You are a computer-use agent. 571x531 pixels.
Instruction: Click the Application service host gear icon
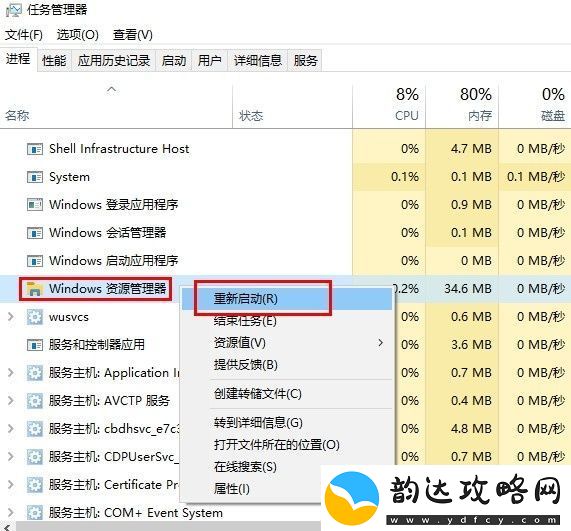pyautogui.click(x=35, y=373)
